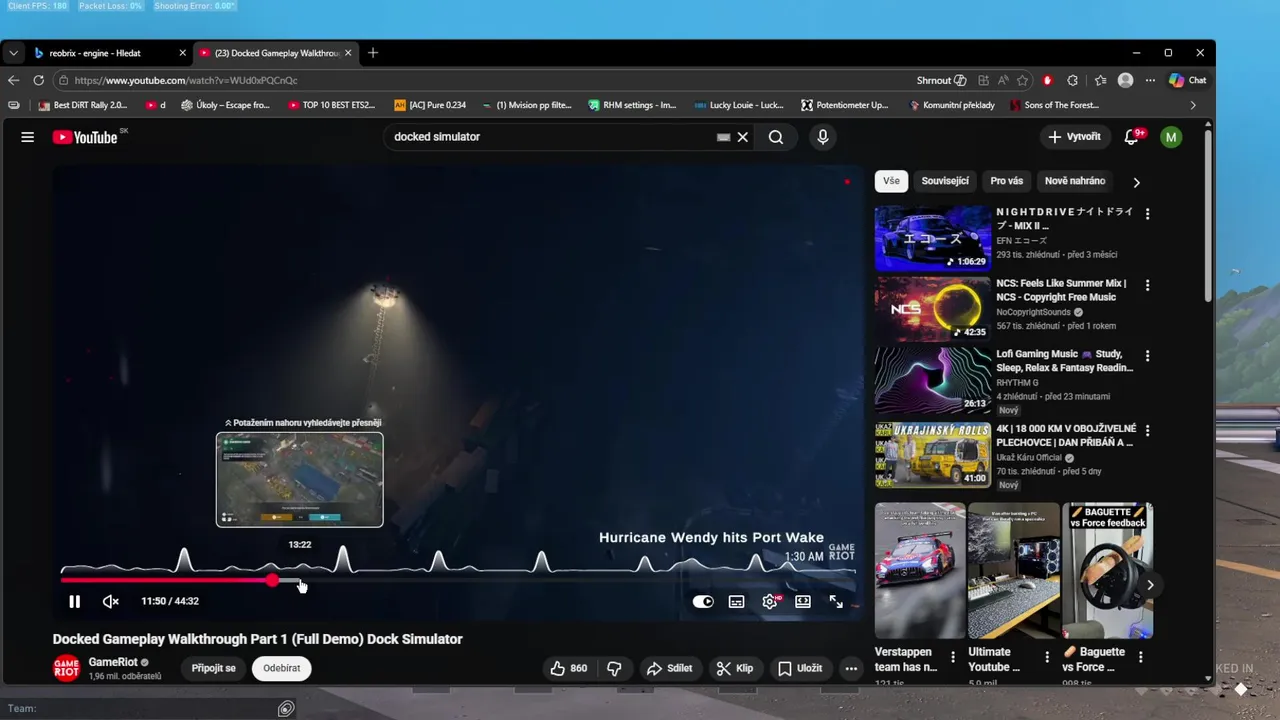The image size is (1280, 720).
Task: Select the Nově nahráno filter chip
Action: [x=1075, y=181]
